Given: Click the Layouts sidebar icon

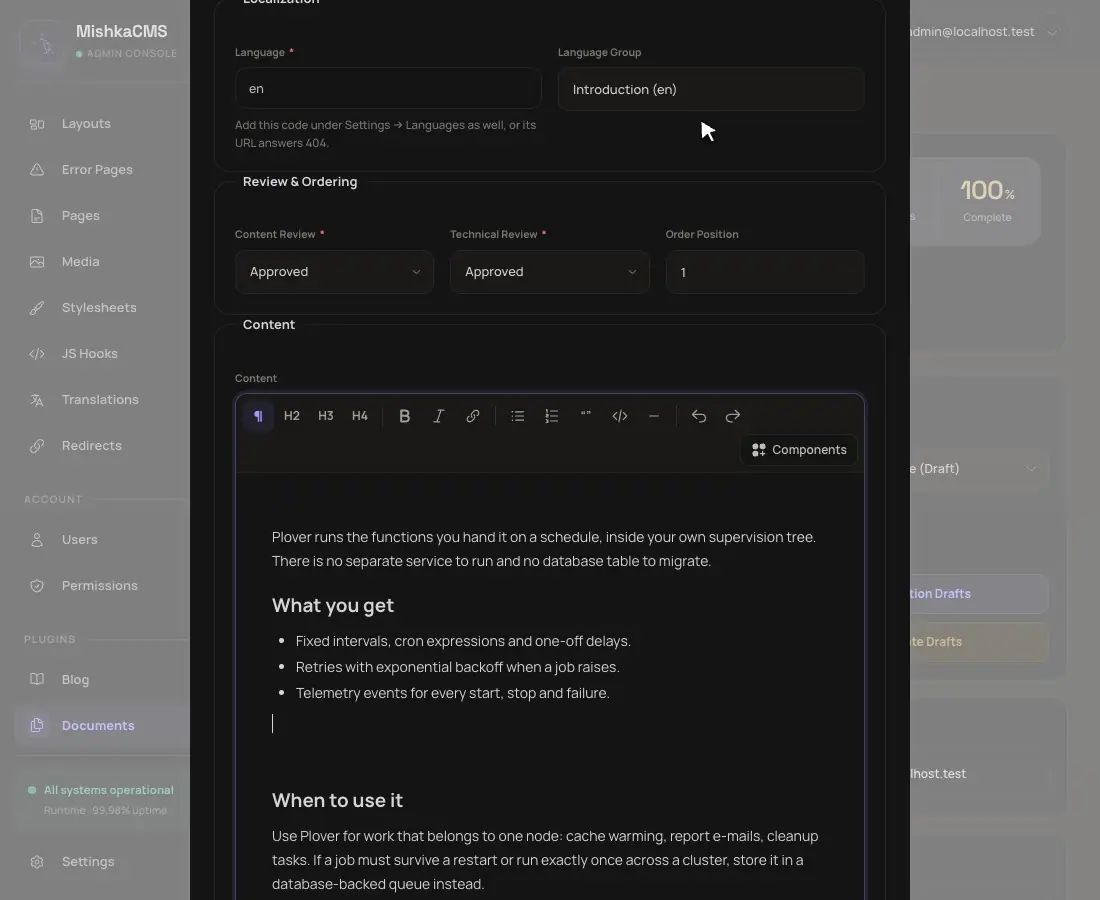Looking at the screenshot, I should [37, 124].
